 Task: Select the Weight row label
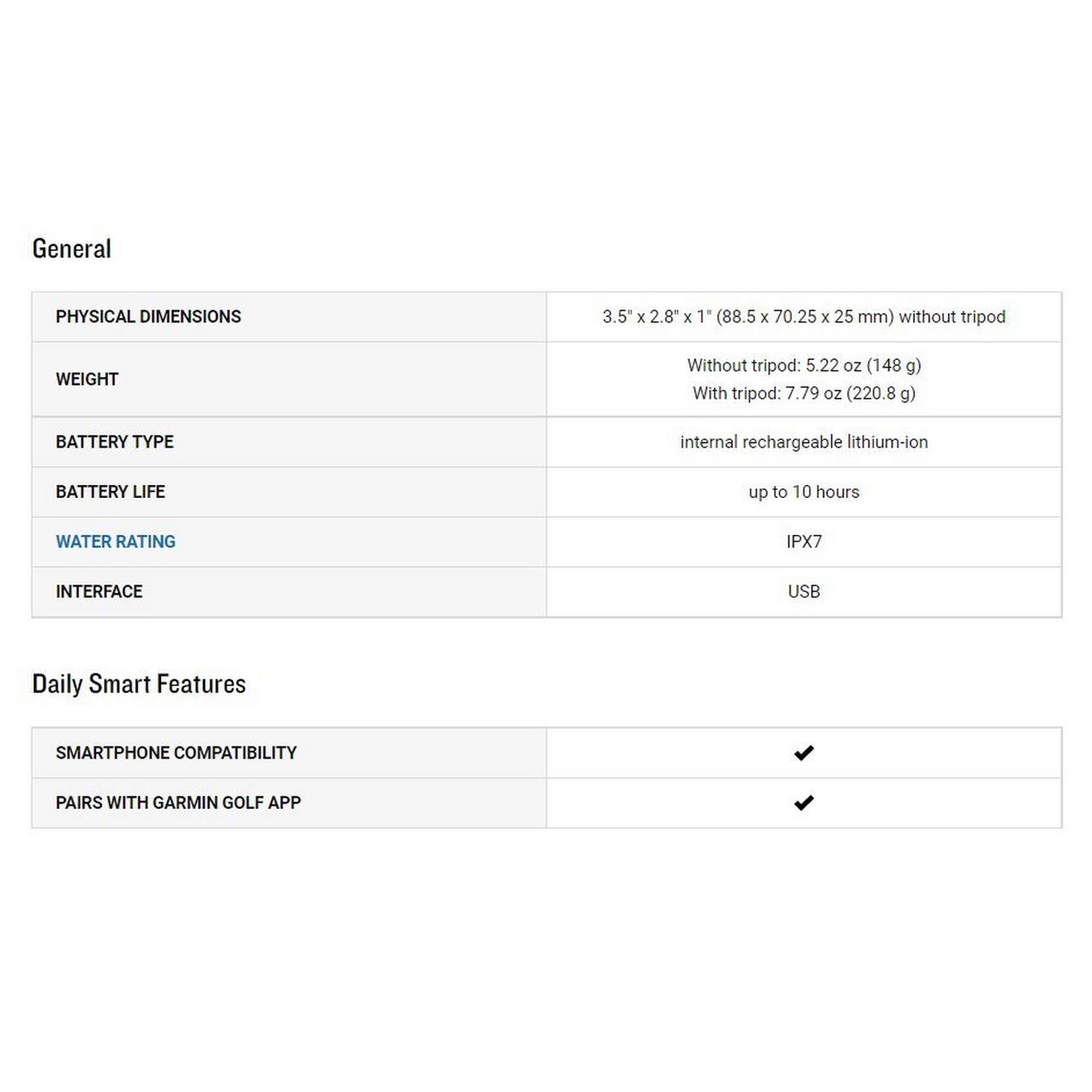pos(87,379)
